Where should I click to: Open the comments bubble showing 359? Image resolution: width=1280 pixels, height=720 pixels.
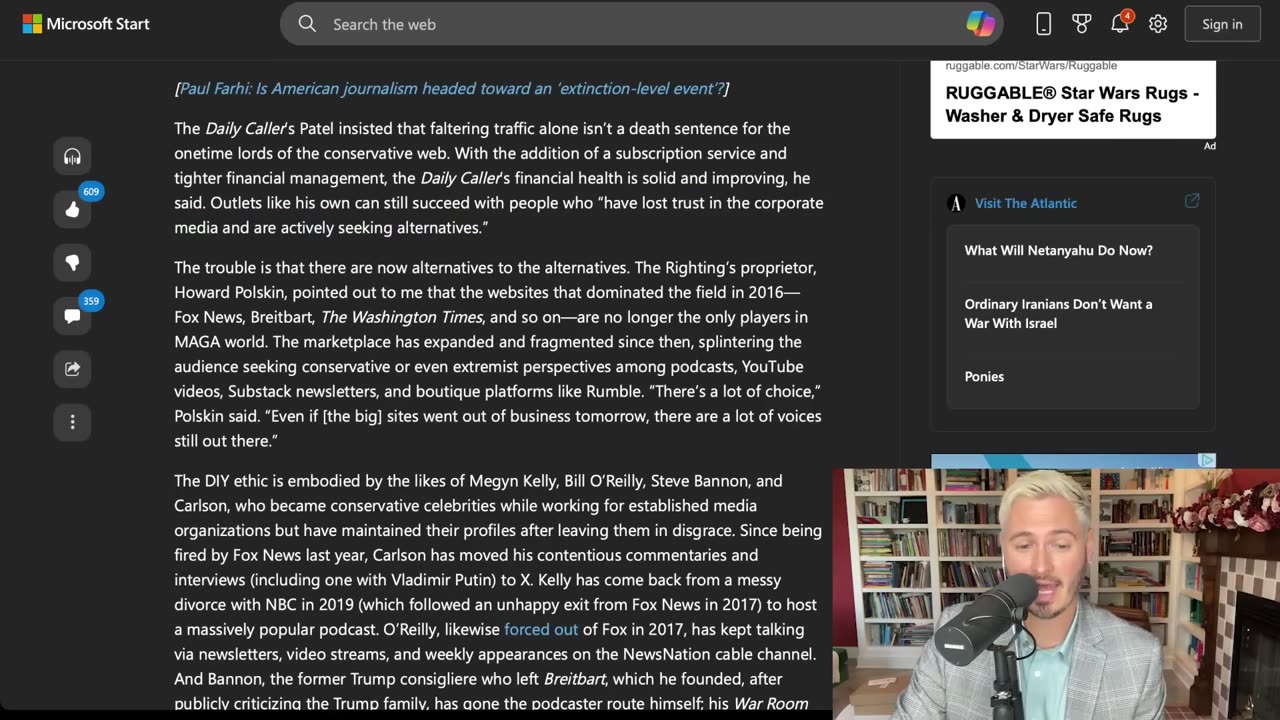72,316
